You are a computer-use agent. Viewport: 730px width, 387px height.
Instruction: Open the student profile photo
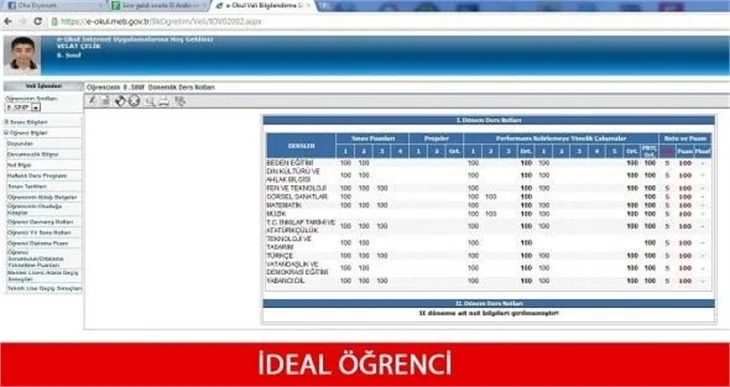[22, 55]
